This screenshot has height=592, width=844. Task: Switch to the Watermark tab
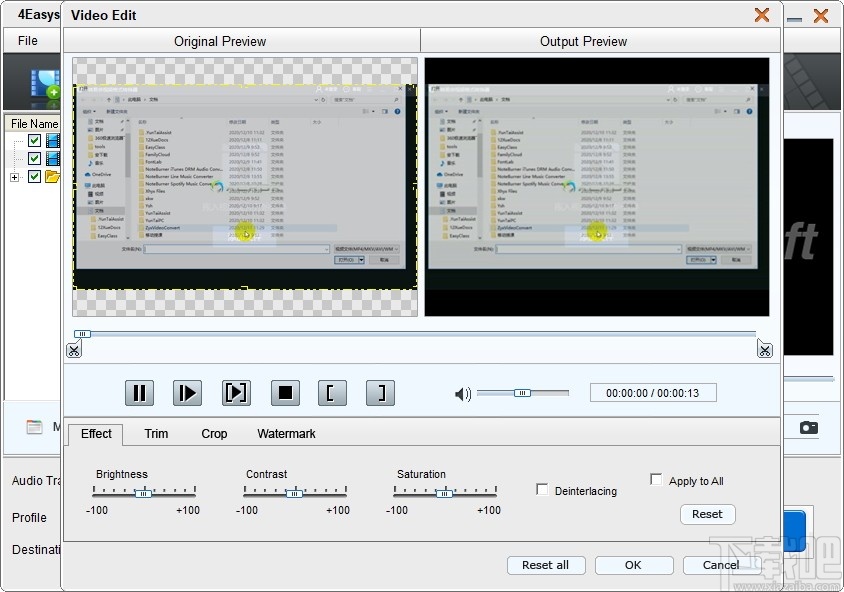(x=286, y=434)
